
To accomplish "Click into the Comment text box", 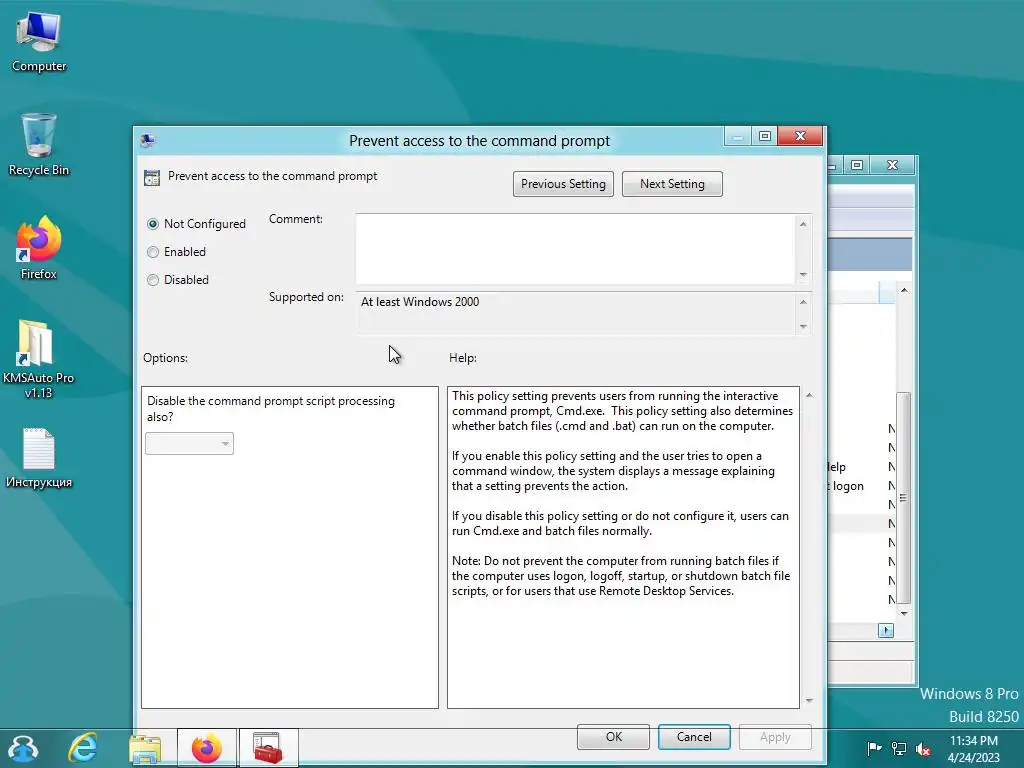I will pos(575,249).
